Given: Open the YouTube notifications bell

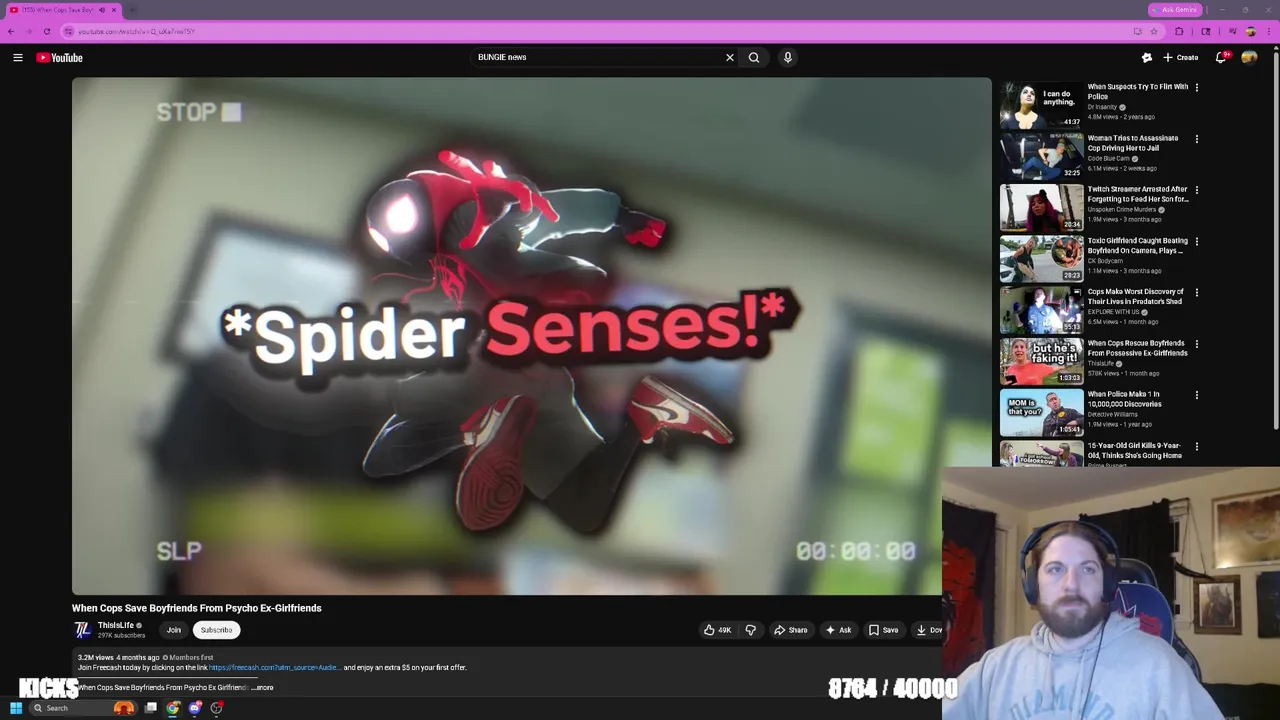Looking at the screenshot, I should (x=1220, y=57).
